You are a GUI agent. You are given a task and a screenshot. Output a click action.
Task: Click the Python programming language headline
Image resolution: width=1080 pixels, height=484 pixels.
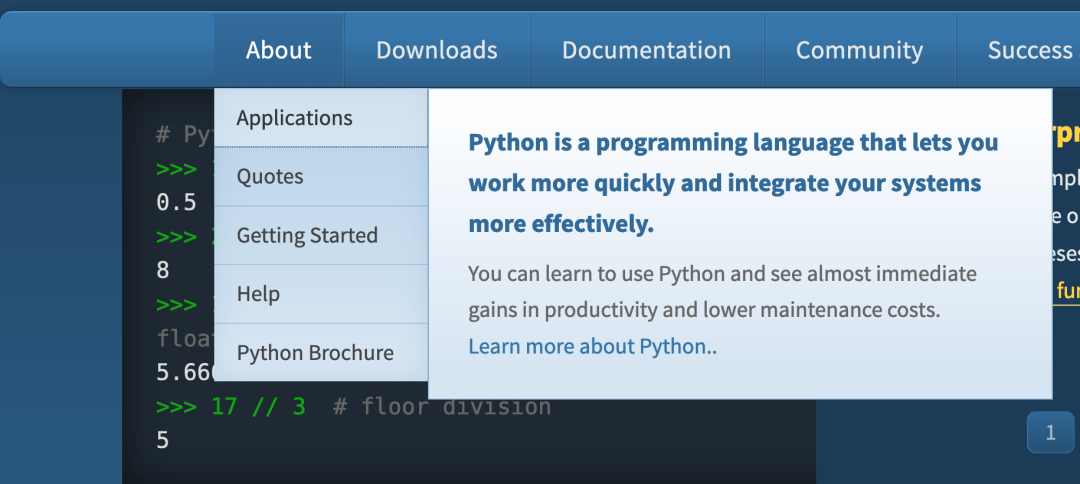[x=733, y=183]
